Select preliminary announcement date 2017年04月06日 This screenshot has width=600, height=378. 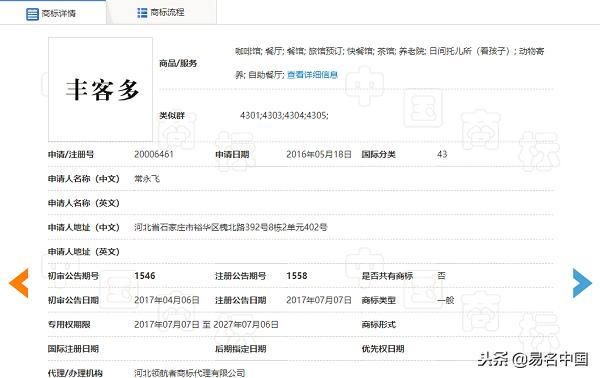[167, 300]
